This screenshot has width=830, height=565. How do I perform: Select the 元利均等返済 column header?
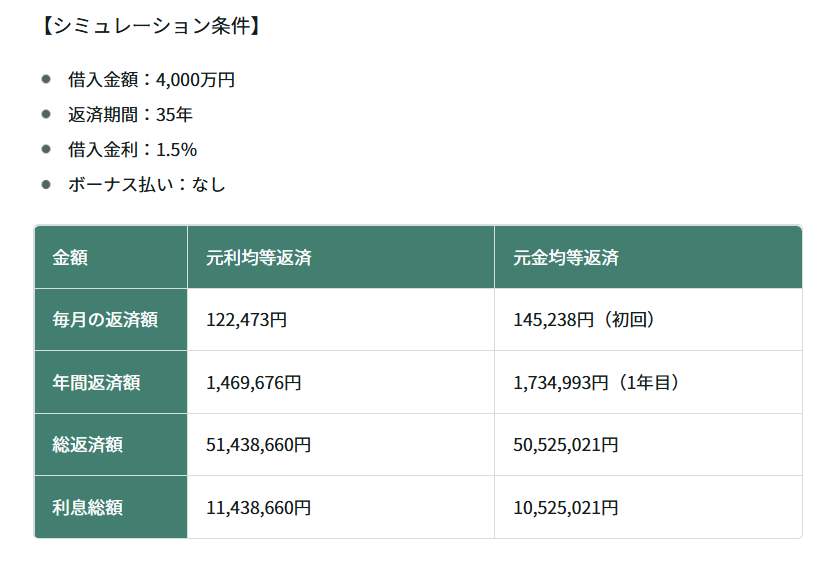coord(259,258)
